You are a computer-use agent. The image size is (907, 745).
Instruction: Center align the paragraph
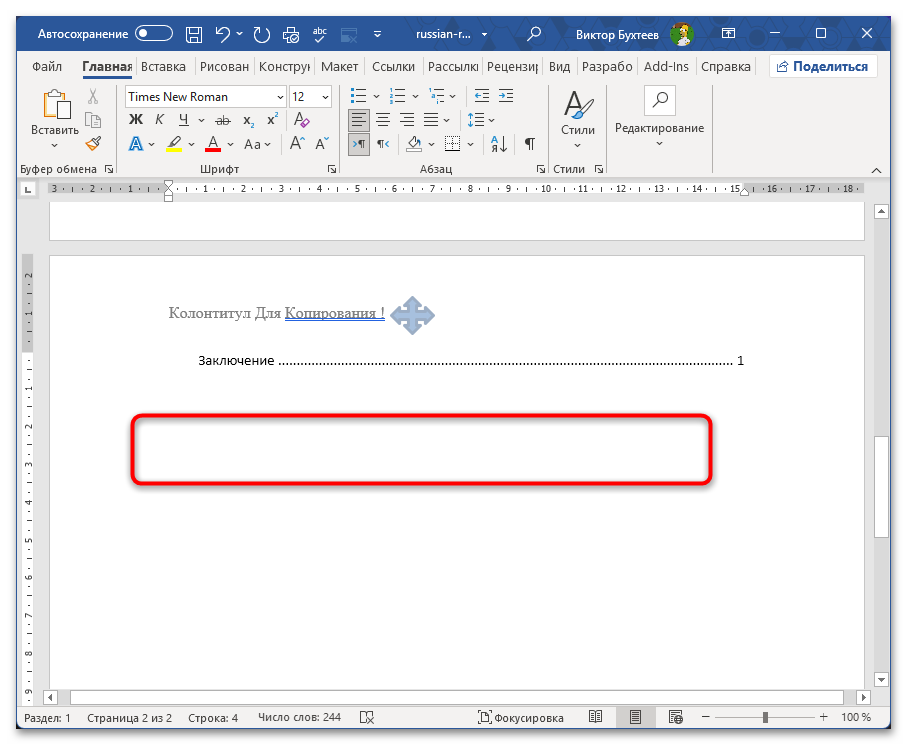pos(383,120)
